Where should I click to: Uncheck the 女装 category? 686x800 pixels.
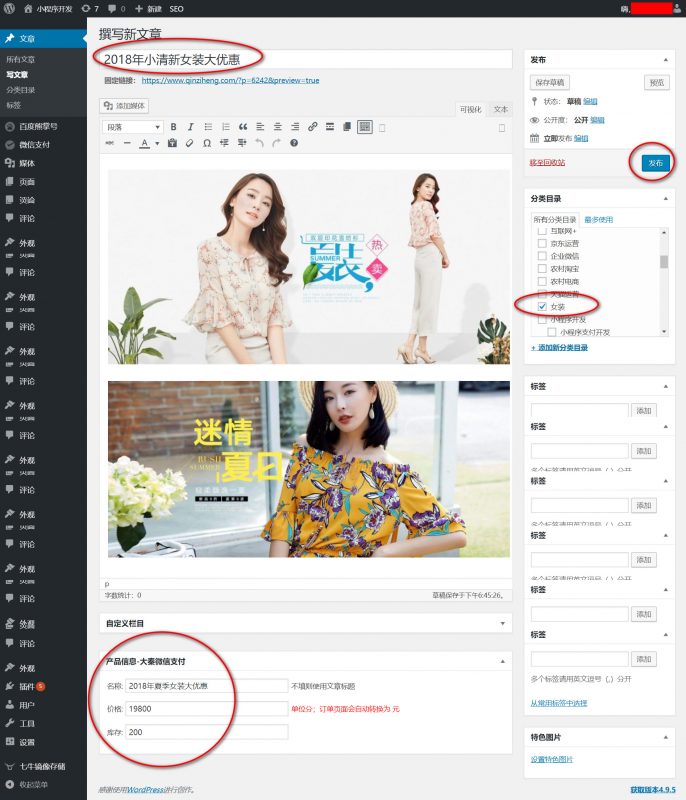pyautogui.click(x=542, y=307)
